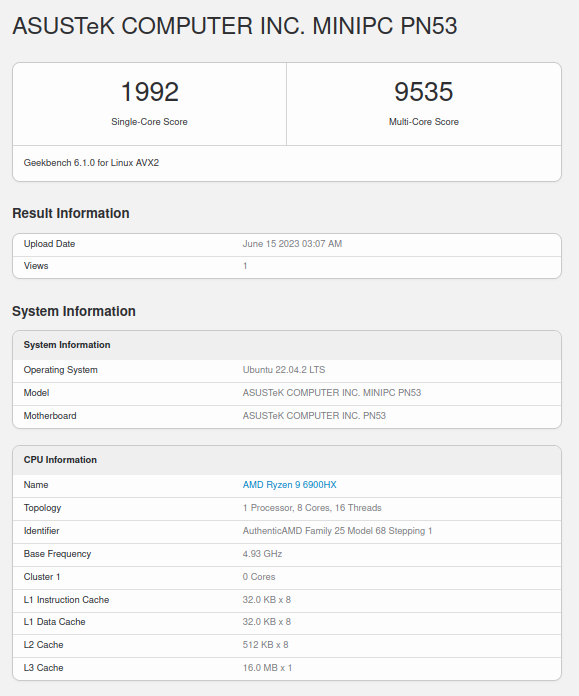Viewport: 579px width, 696px height.
Task: Click the L3 Cache label
Action: pyautogui.click(x=44, y=668)
